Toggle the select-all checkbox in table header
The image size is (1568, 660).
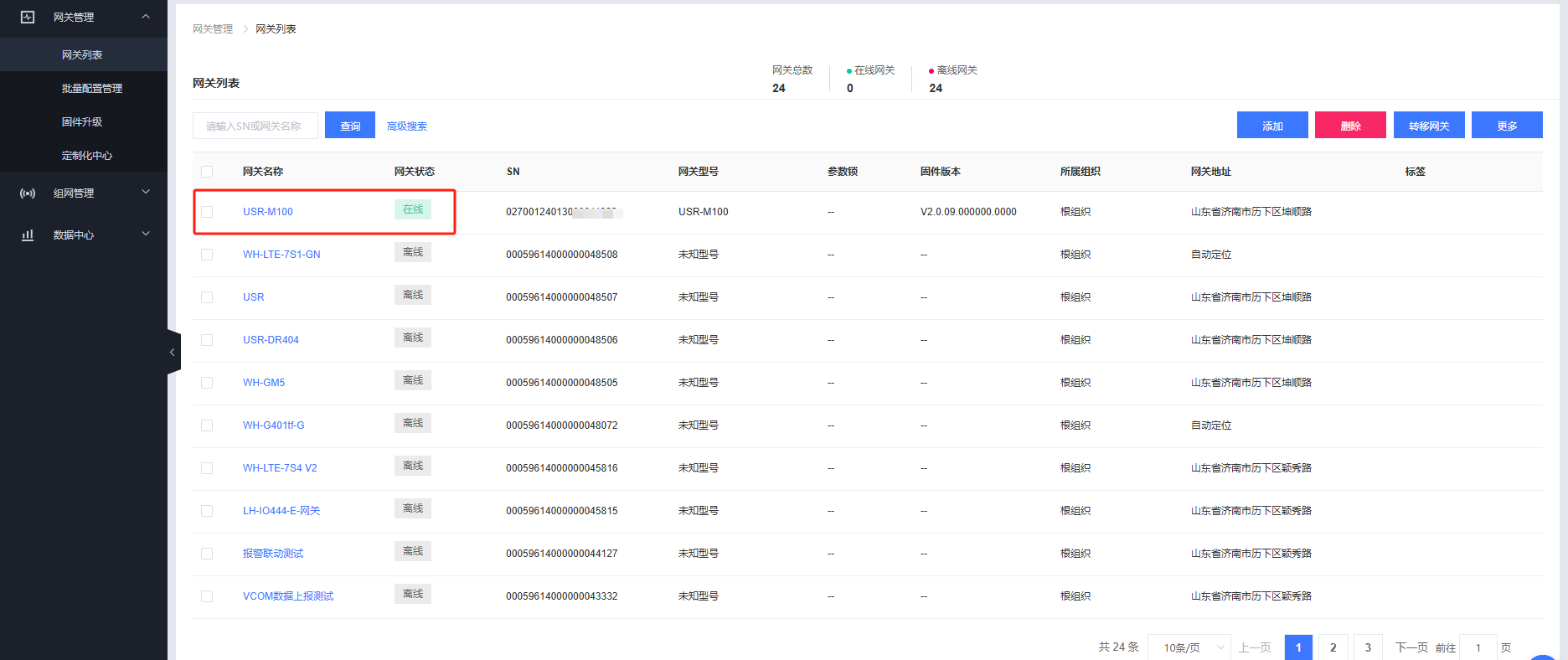207,172
